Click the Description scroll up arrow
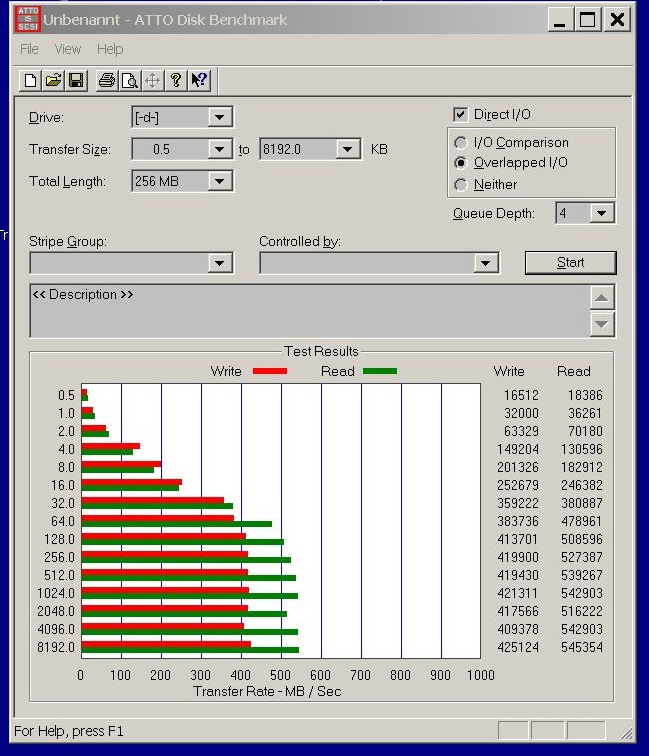 pos(602,297)
